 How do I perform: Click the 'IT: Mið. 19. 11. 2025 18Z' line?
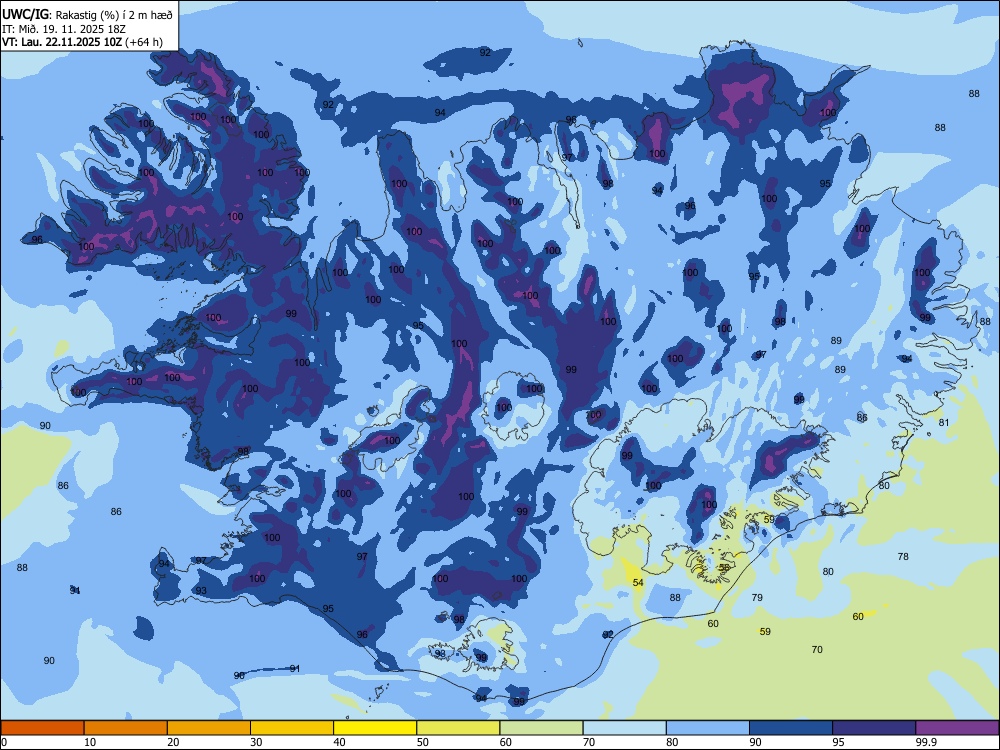[64, 29]
